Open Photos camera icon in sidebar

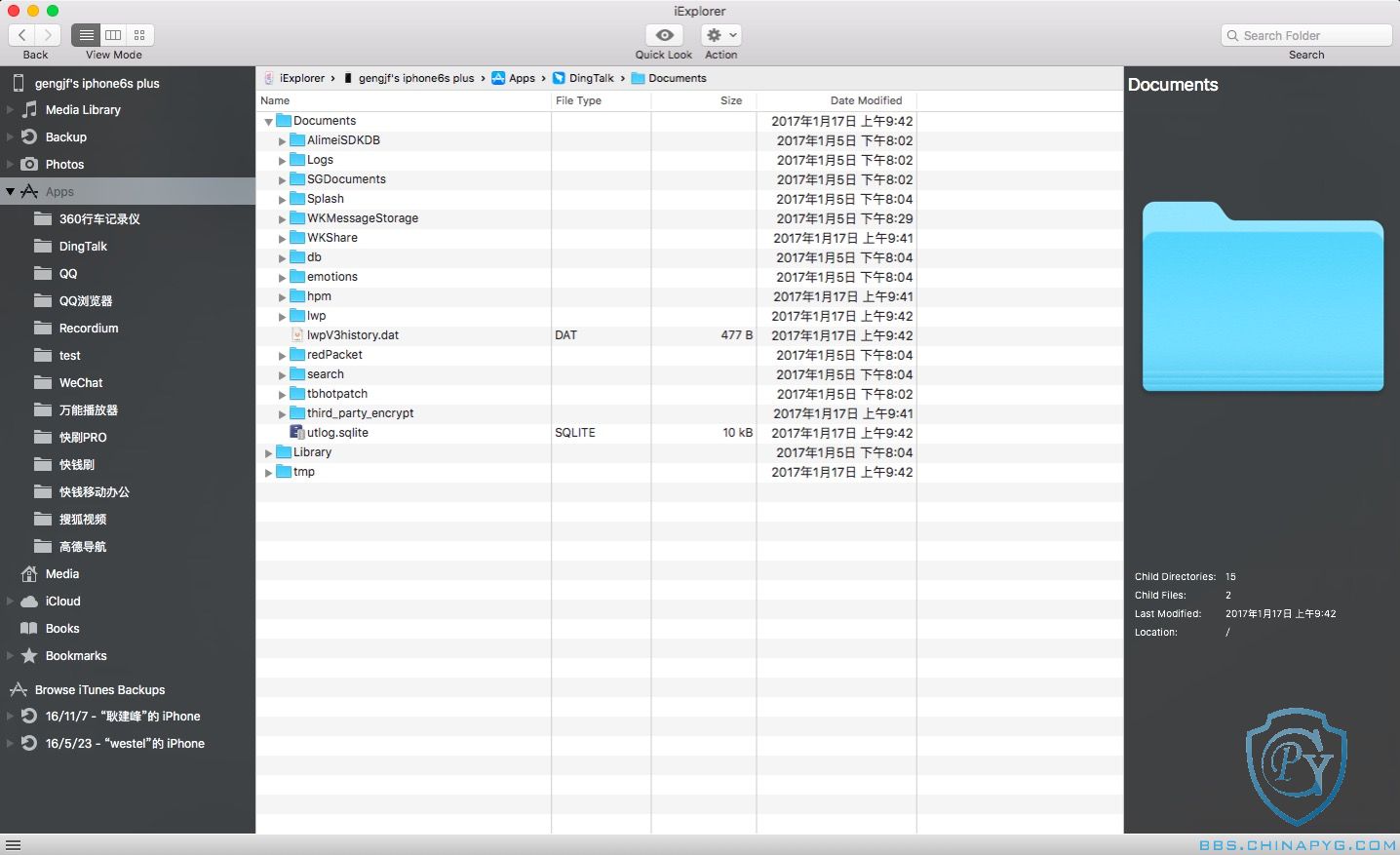(29, 164)
